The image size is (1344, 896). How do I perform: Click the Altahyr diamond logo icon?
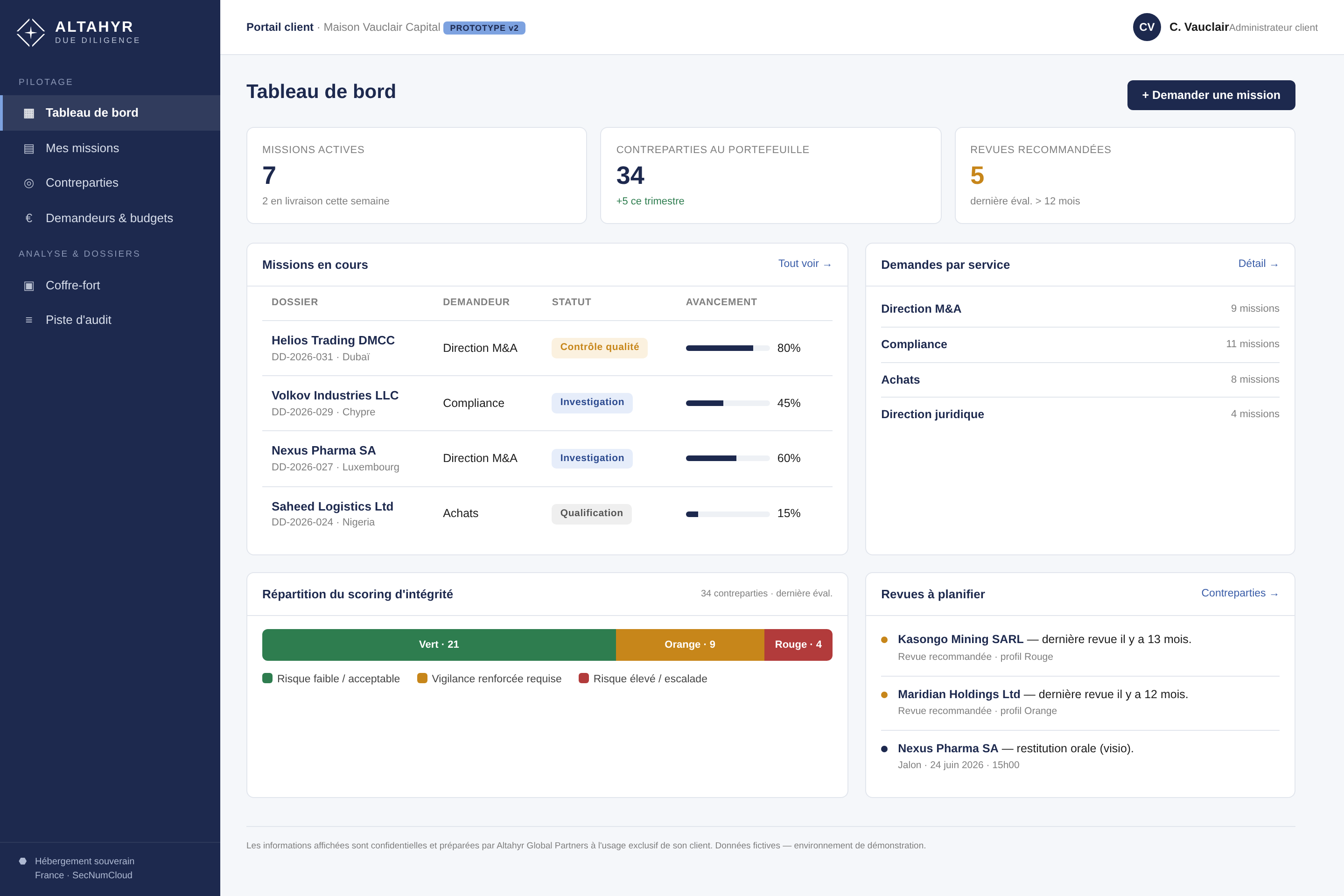[30, 33]
